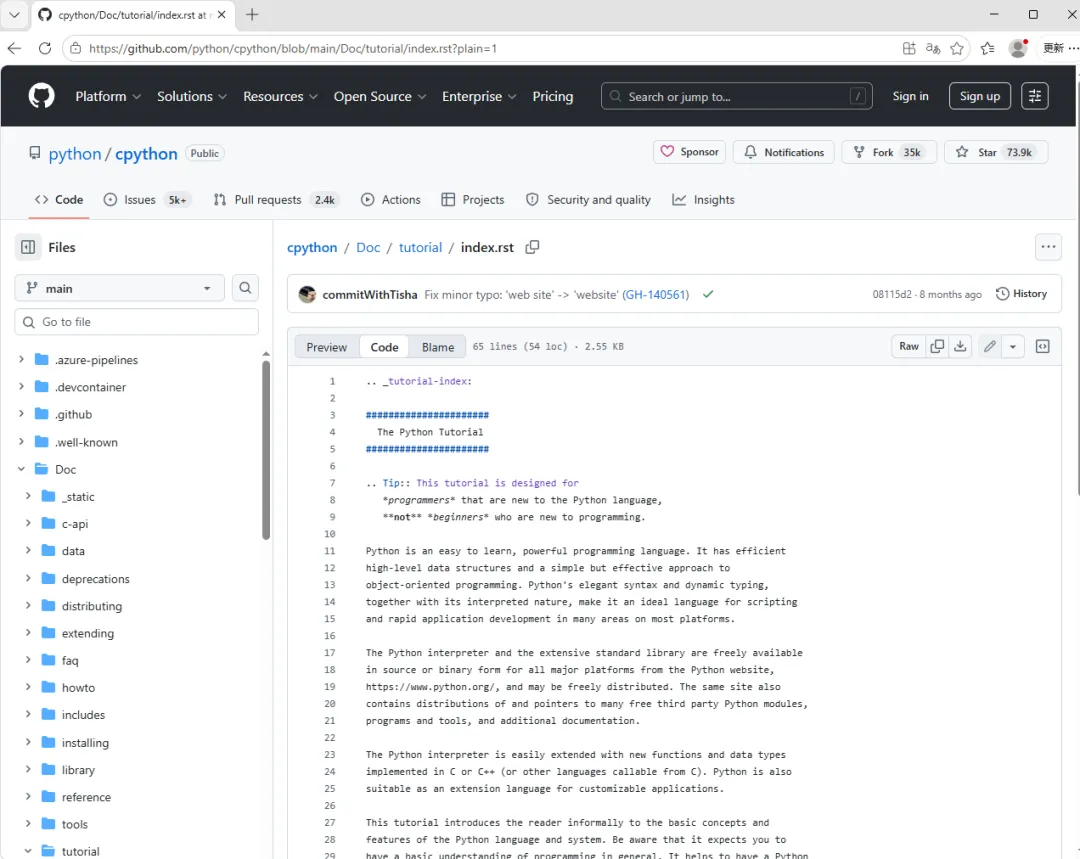
Task: Click the Go to file input
Action: coord(136,322)
